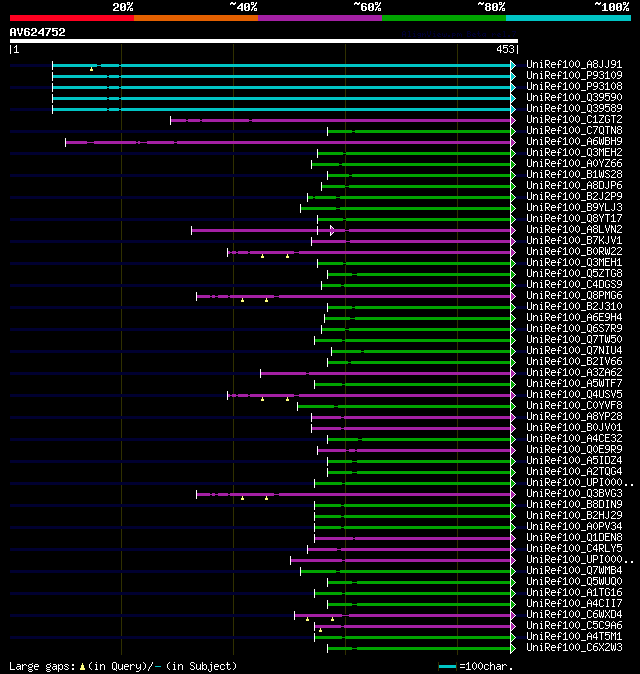
Task: Select hit UniRef100_A8JJ91
Action: point(574,64)
